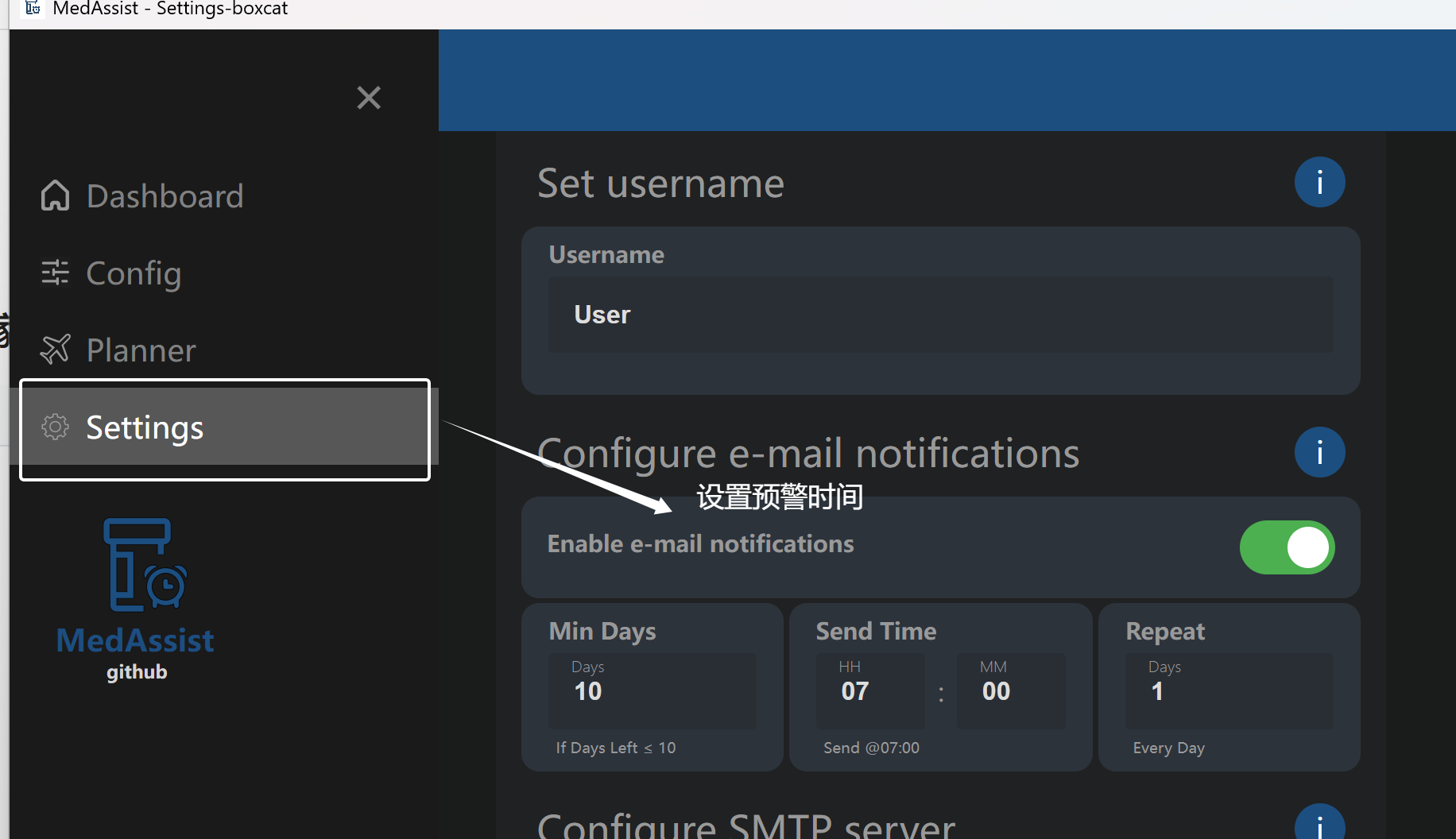Open info for e-mail notifications section
The width and height of the screenshot is (1456, 839).
pyautogui.click(x=1319, y=452)
